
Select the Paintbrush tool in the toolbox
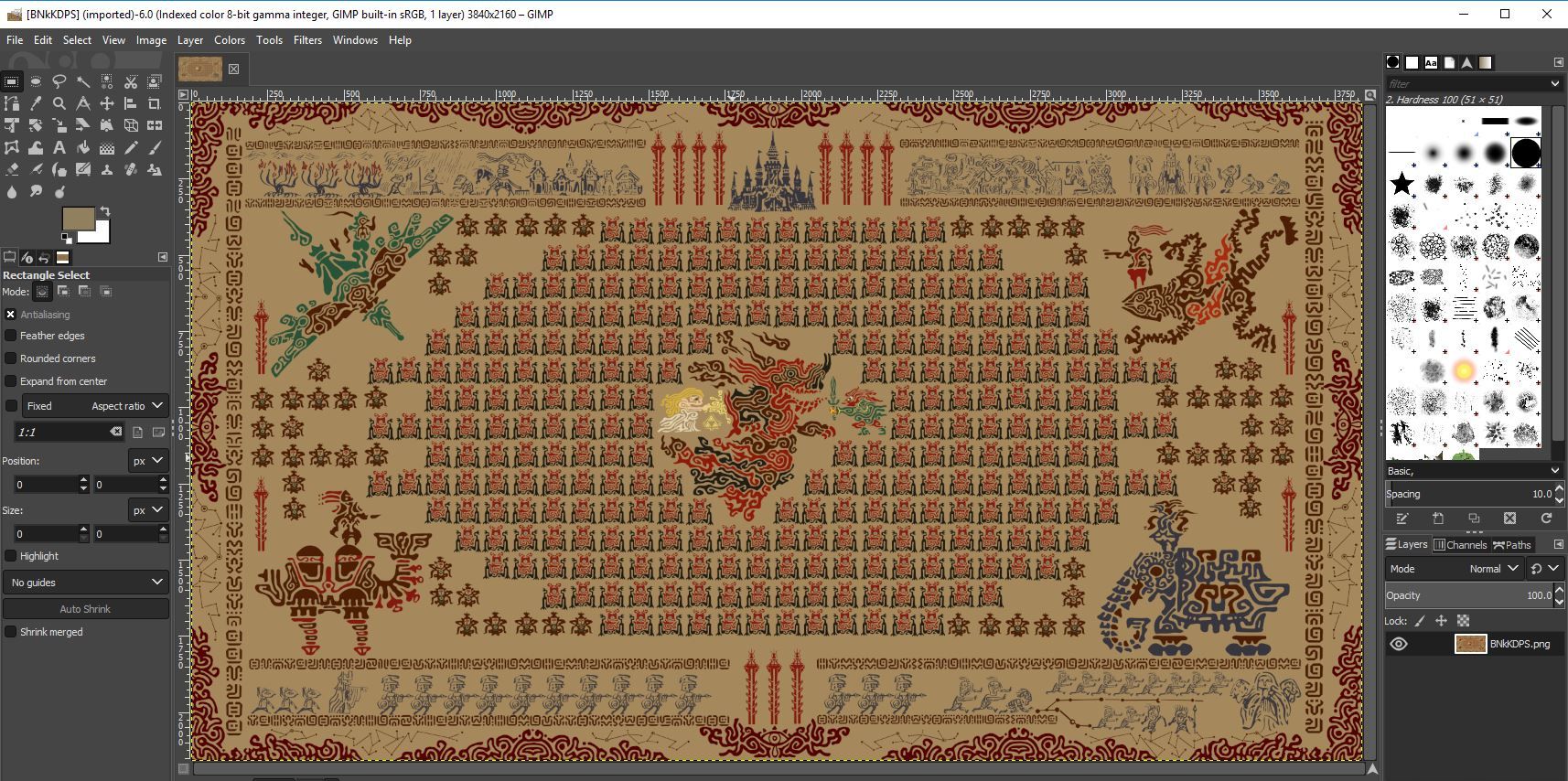(x=155, y=147)
